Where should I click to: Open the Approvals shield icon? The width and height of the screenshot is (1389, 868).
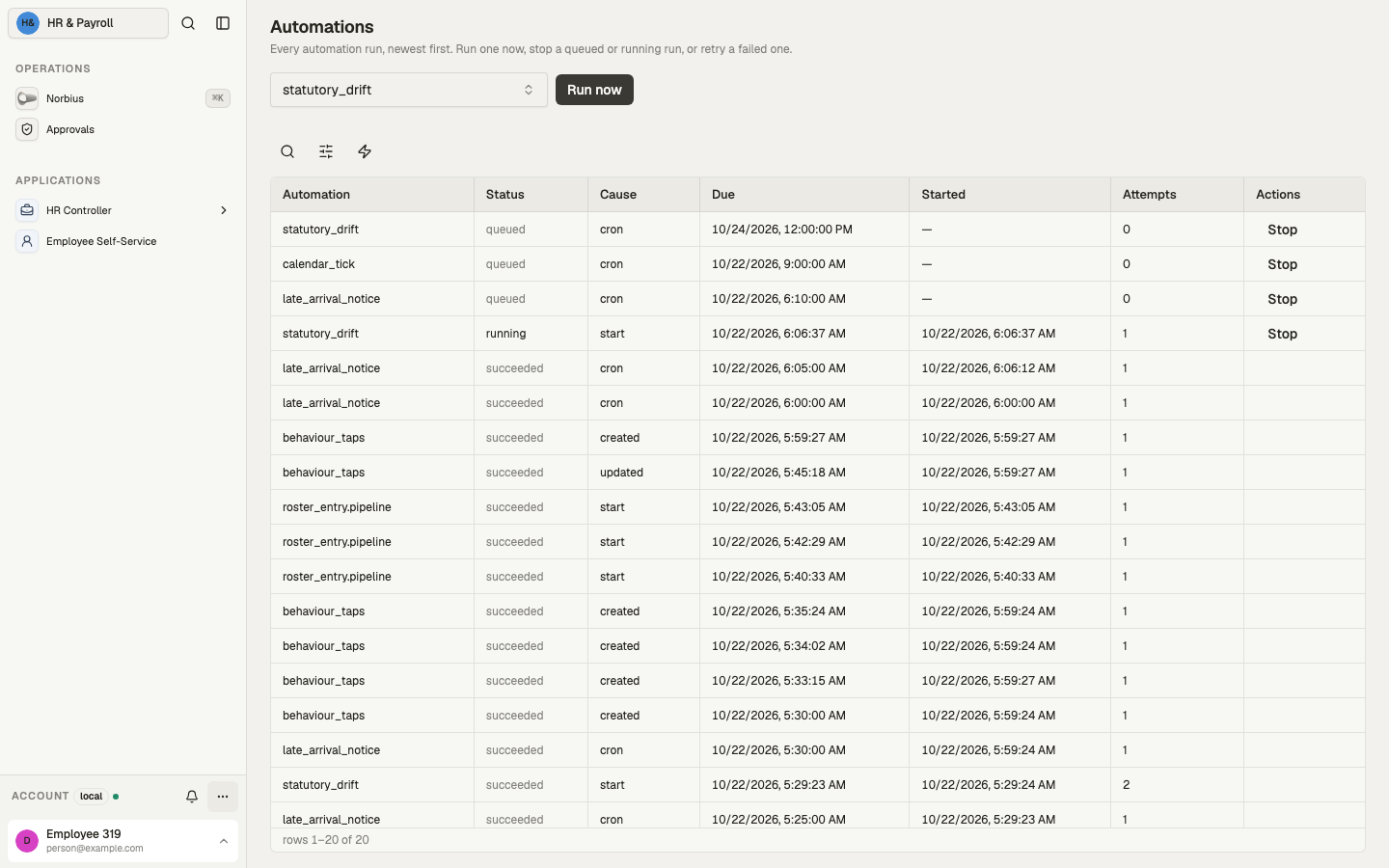(x=27, y=129)
